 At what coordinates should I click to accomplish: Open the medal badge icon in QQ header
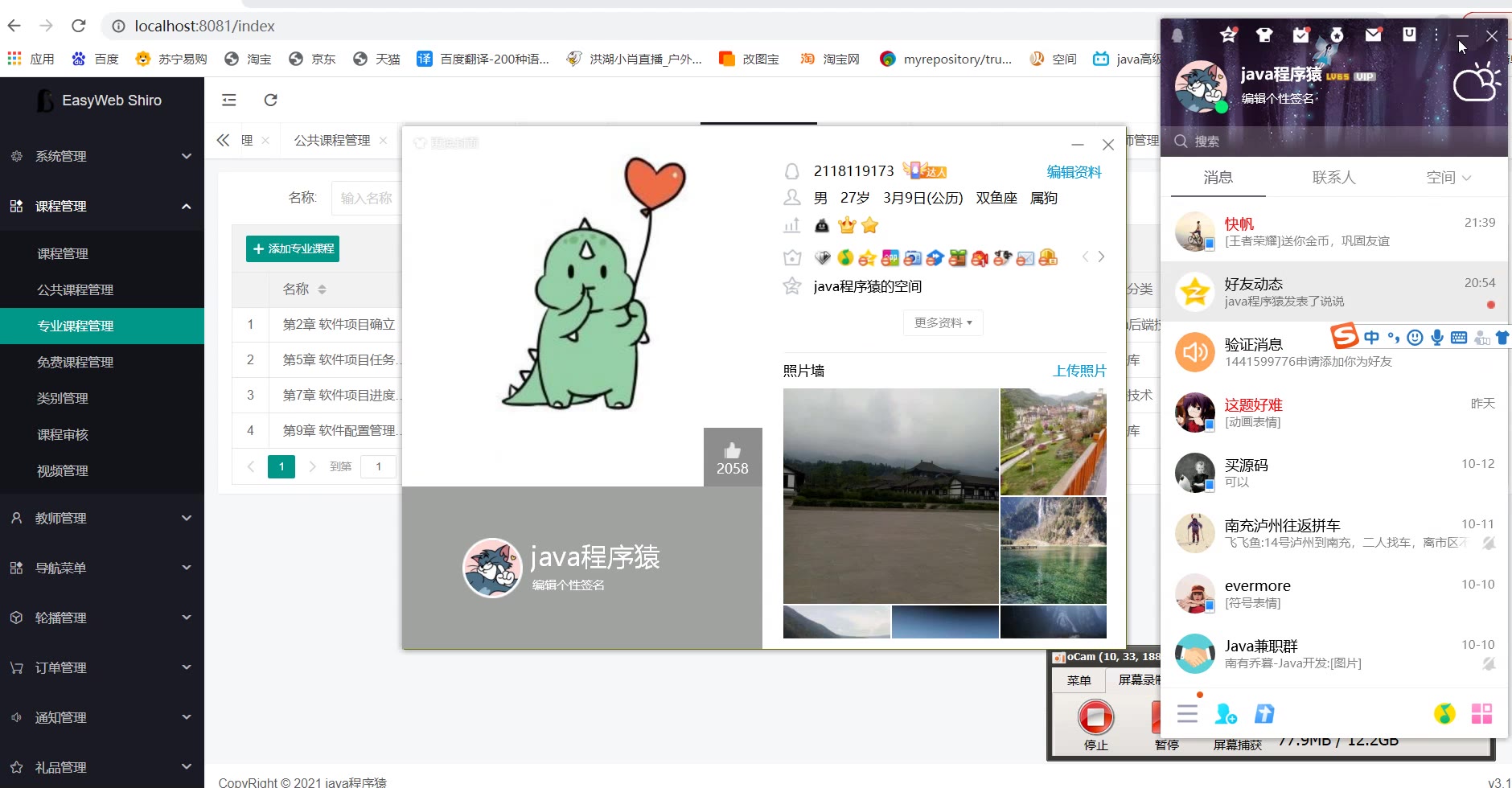click(1337, 35)
